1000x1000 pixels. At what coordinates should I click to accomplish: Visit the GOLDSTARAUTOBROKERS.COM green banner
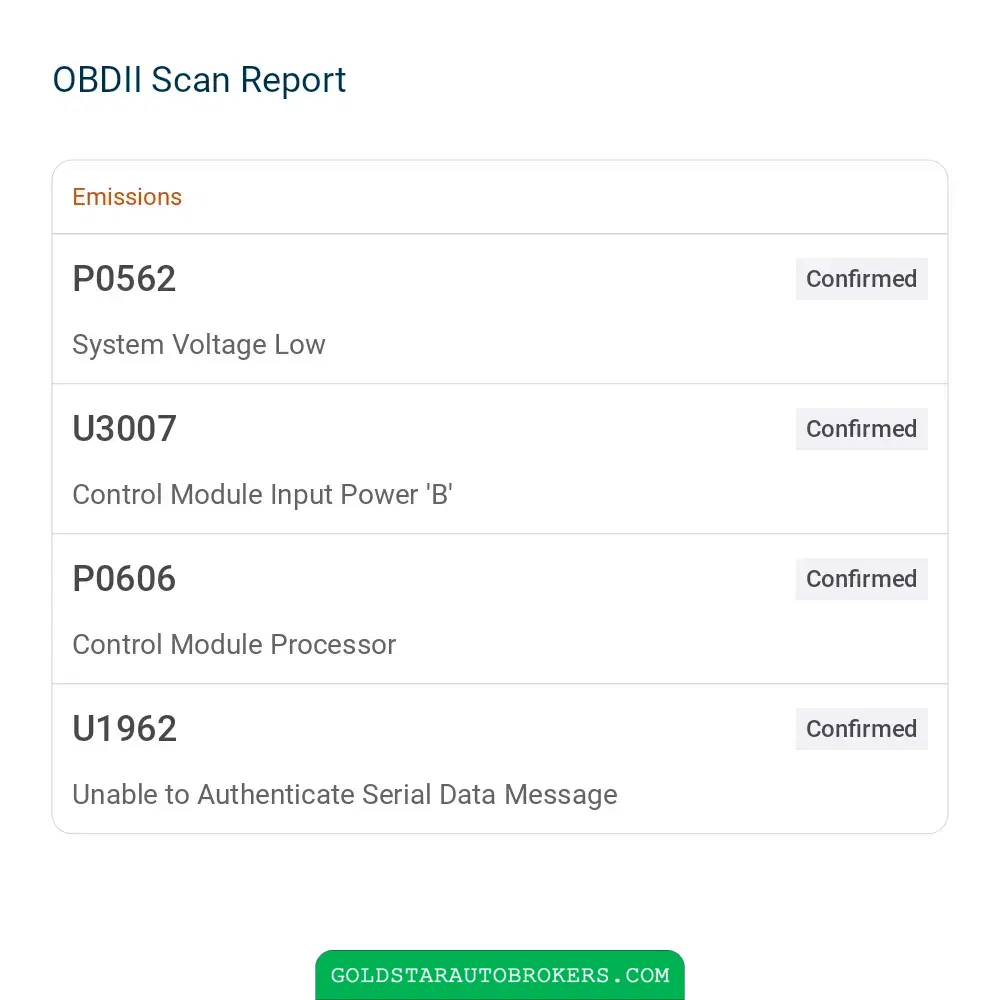pyautogui.click(x=500, y=974)
